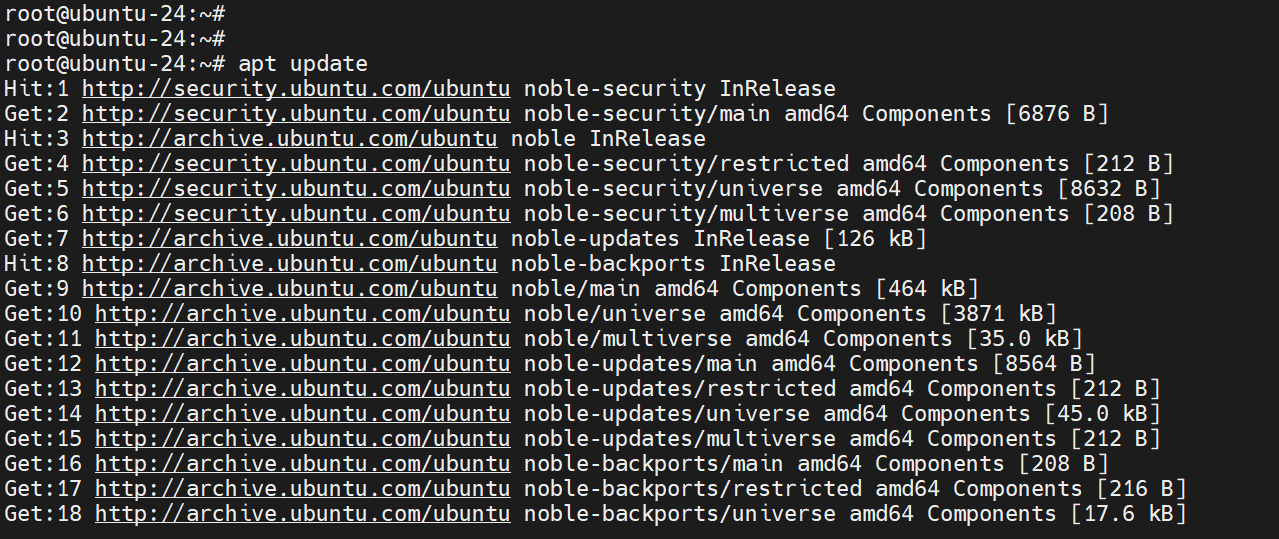Follow the link on the Get:9 line
The height and width of the screenshot is (539, 1279).
[289, 288]
